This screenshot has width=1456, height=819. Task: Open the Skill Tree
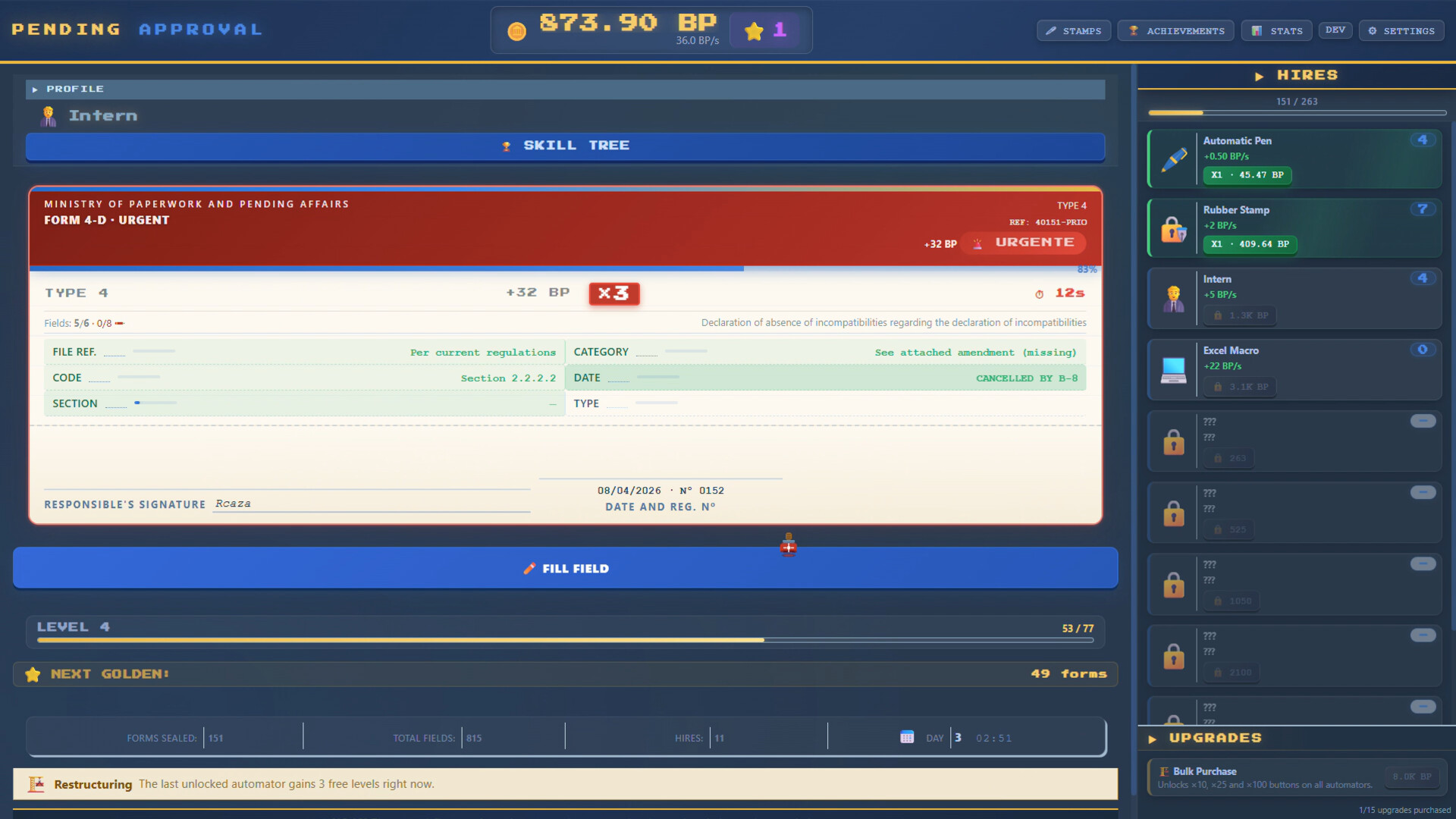click(x=565, y=146)
